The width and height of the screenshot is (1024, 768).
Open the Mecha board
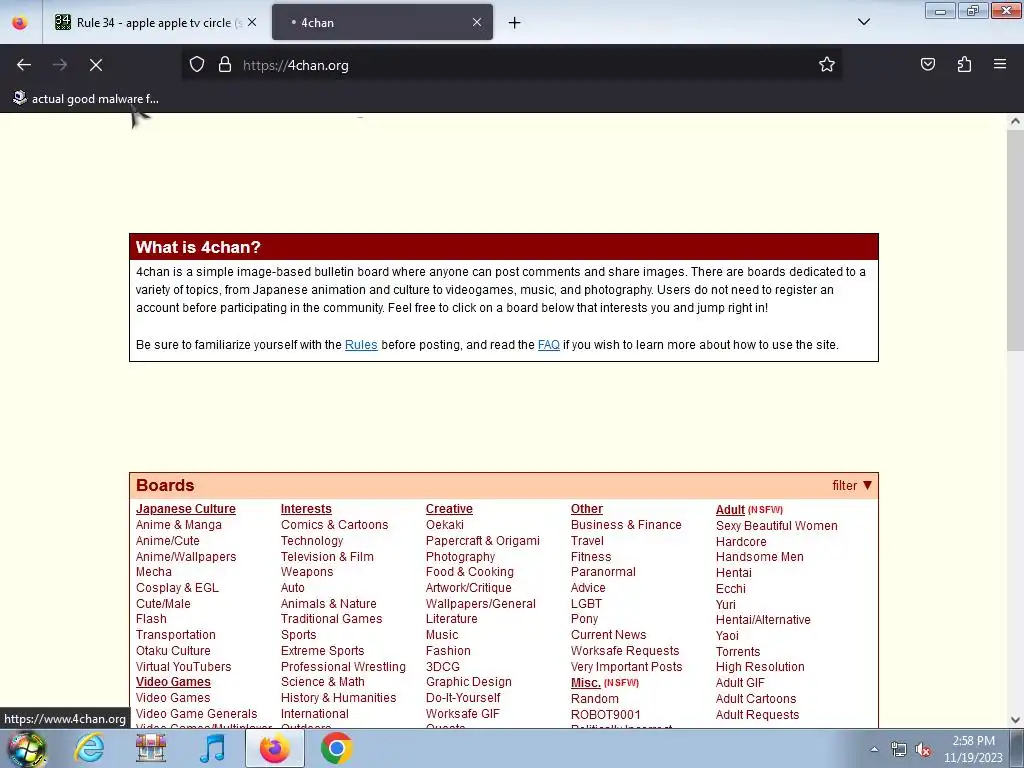153,572
